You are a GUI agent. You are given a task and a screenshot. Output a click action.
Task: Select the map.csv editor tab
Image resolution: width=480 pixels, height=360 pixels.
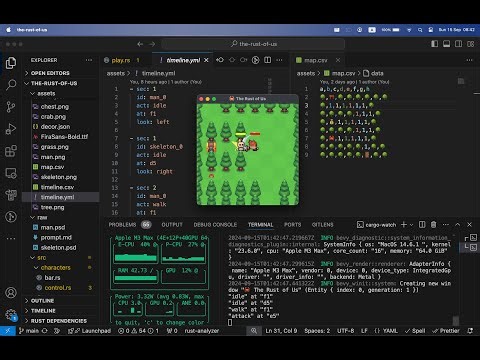[315, 60]
